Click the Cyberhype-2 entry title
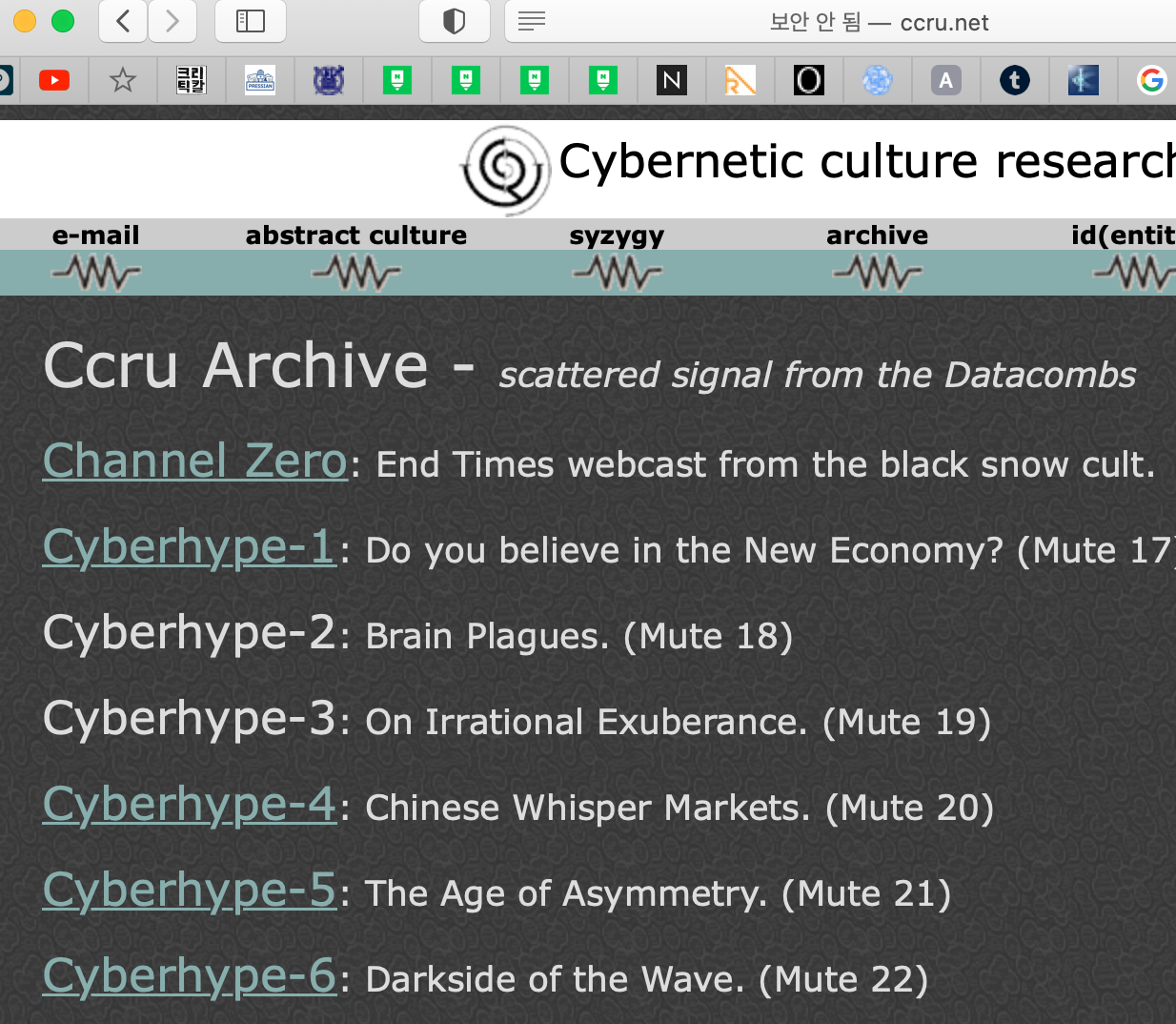The image size is (1176, 1024). (x=190, y=632)
